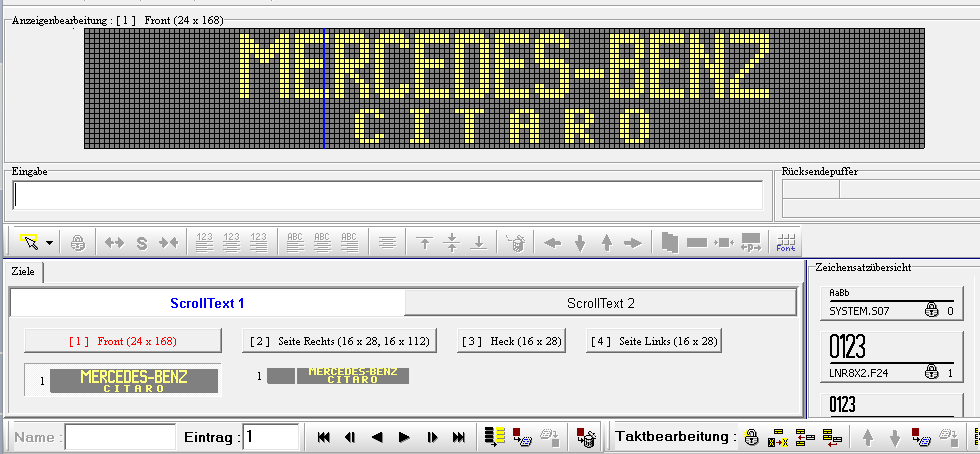Select the ScrollText 1 tab
The width and height of the screenshot is (980, 454).
pyautogui.click(x=208, y=304)
